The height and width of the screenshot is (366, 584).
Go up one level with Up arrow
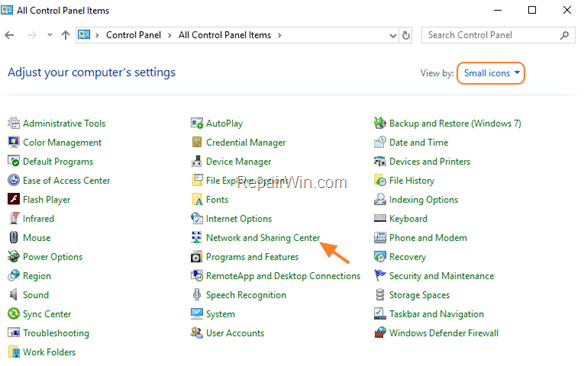coord(66,35)
